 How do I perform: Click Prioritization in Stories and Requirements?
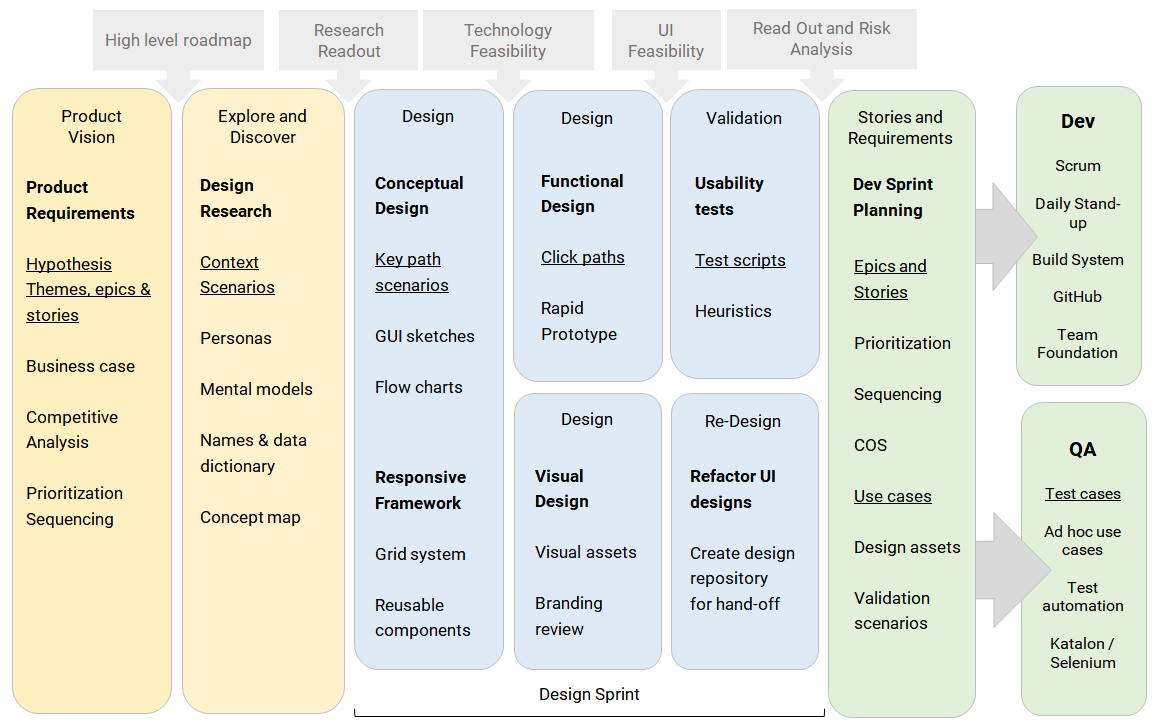(x=903, y=343)
